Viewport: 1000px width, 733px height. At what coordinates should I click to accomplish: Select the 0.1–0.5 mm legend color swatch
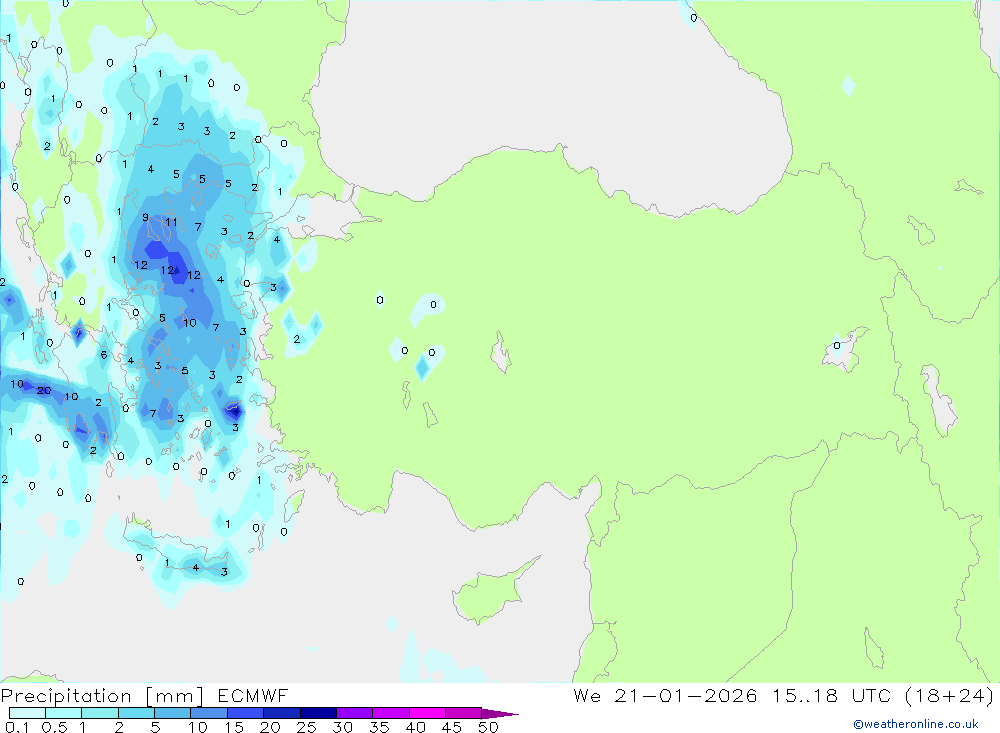click(x=27, y=713)
